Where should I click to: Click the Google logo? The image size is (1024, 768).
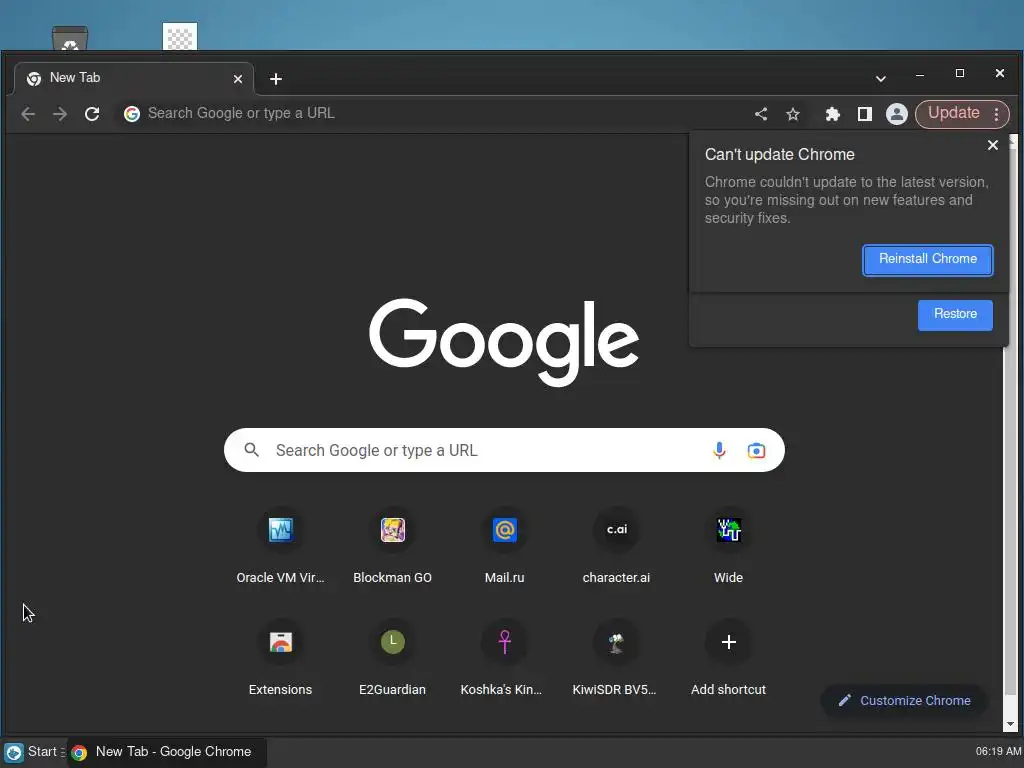(504, 342)
